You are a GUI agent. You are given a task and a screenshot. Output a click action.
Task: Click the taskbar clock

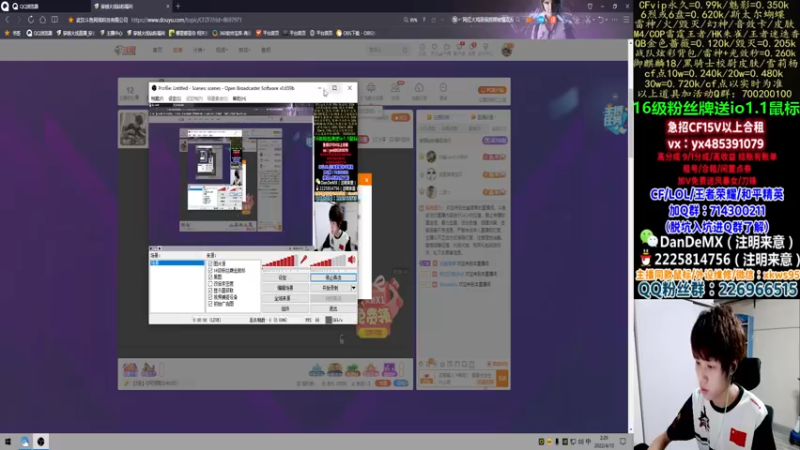tap(604, 441)
